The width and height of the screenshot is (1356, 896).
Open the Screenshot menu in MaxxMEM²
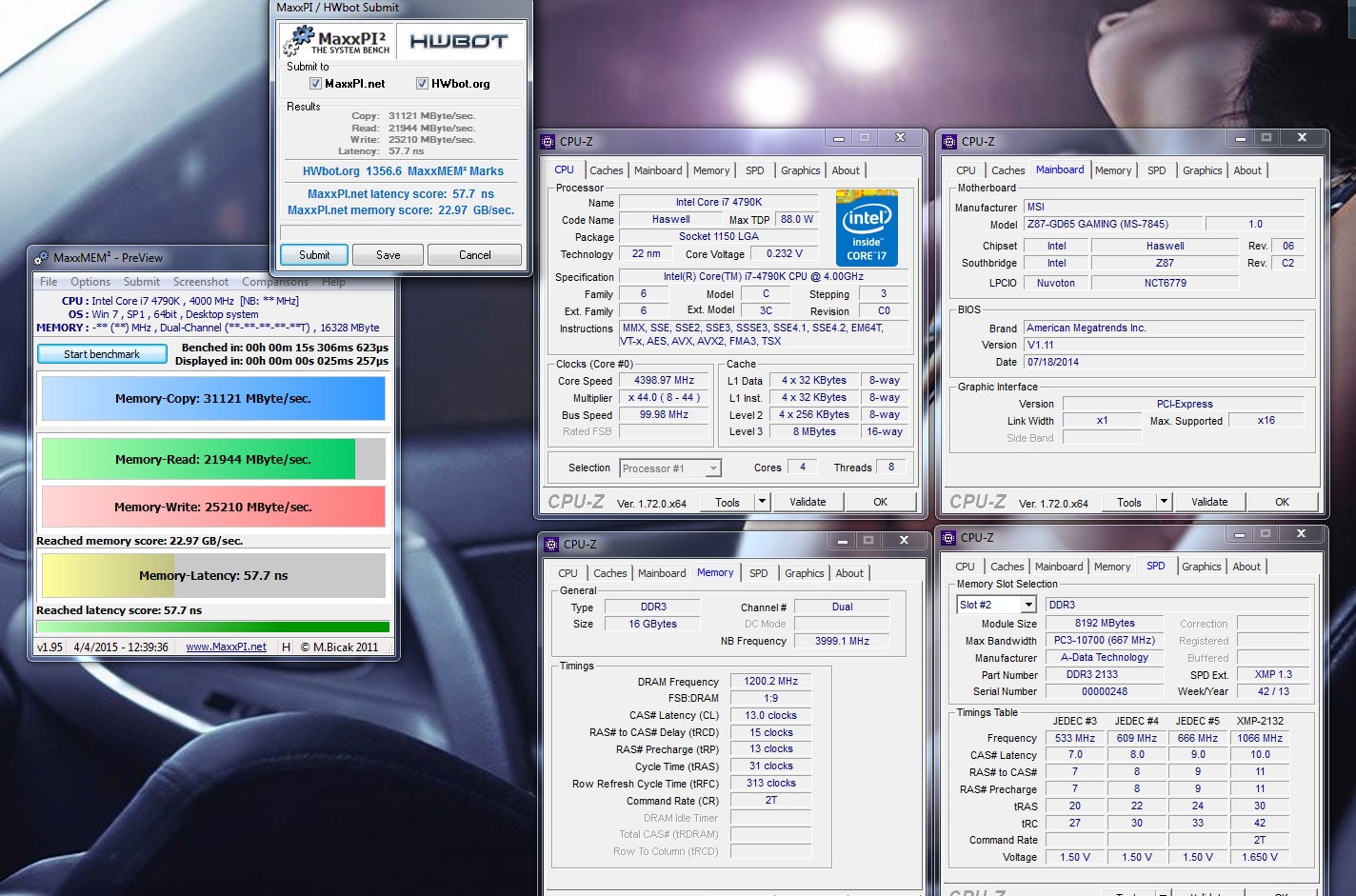pyautogui.click(x=201, y=282)
